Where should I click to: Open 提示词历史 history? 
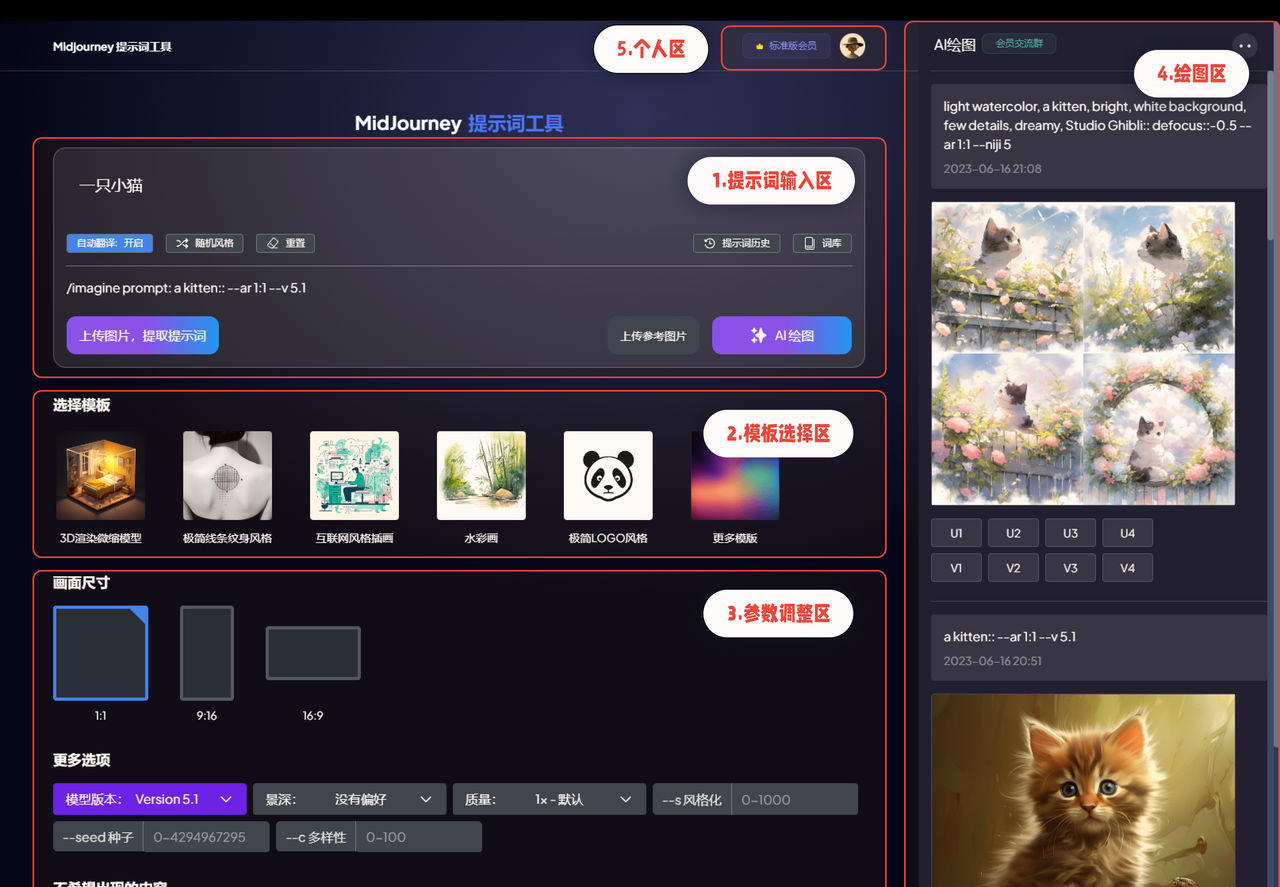[x=737, y=243]
